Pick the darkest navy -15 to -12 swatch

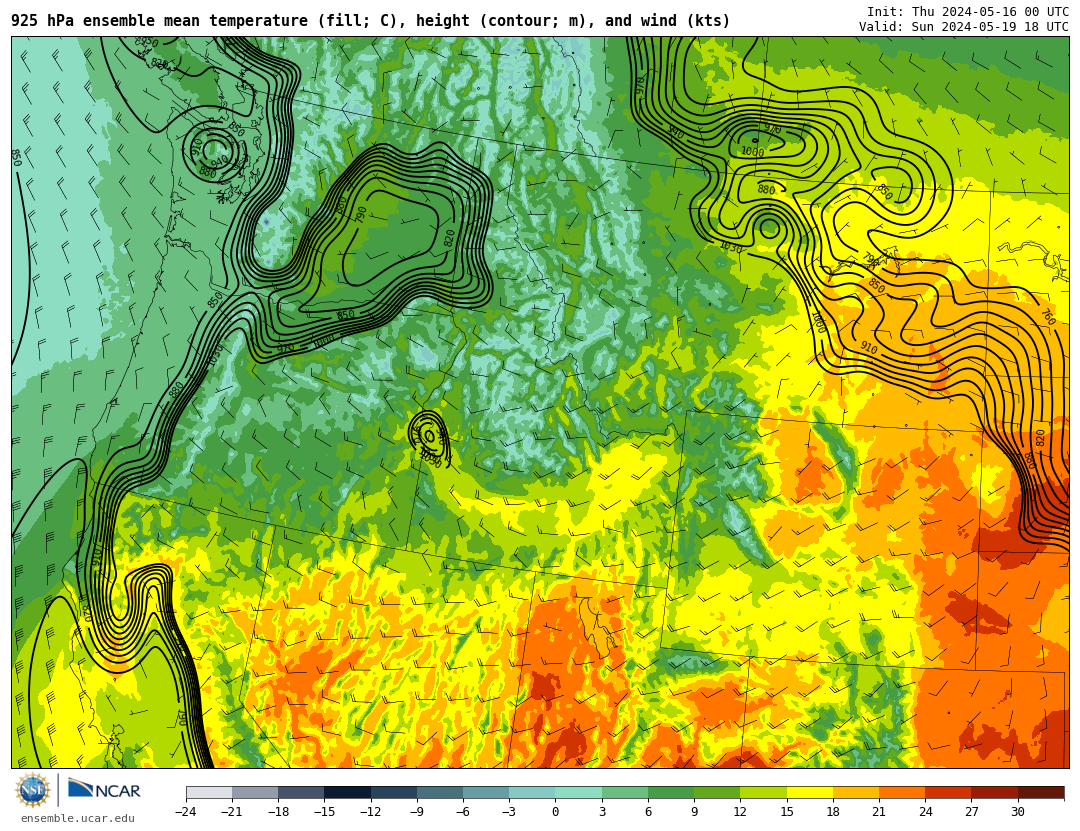click(x=348, y=793)
